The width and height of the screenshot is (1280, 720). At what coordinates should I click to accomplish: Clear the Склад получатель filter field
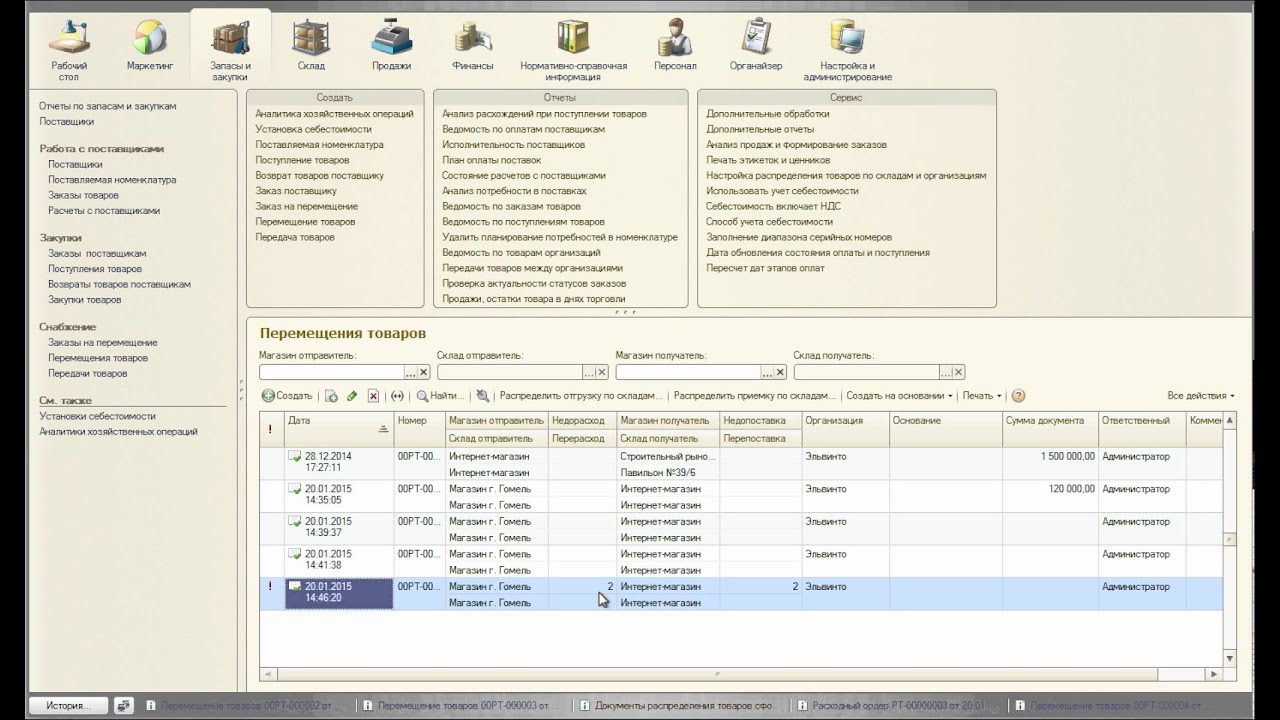click(959, 372)
